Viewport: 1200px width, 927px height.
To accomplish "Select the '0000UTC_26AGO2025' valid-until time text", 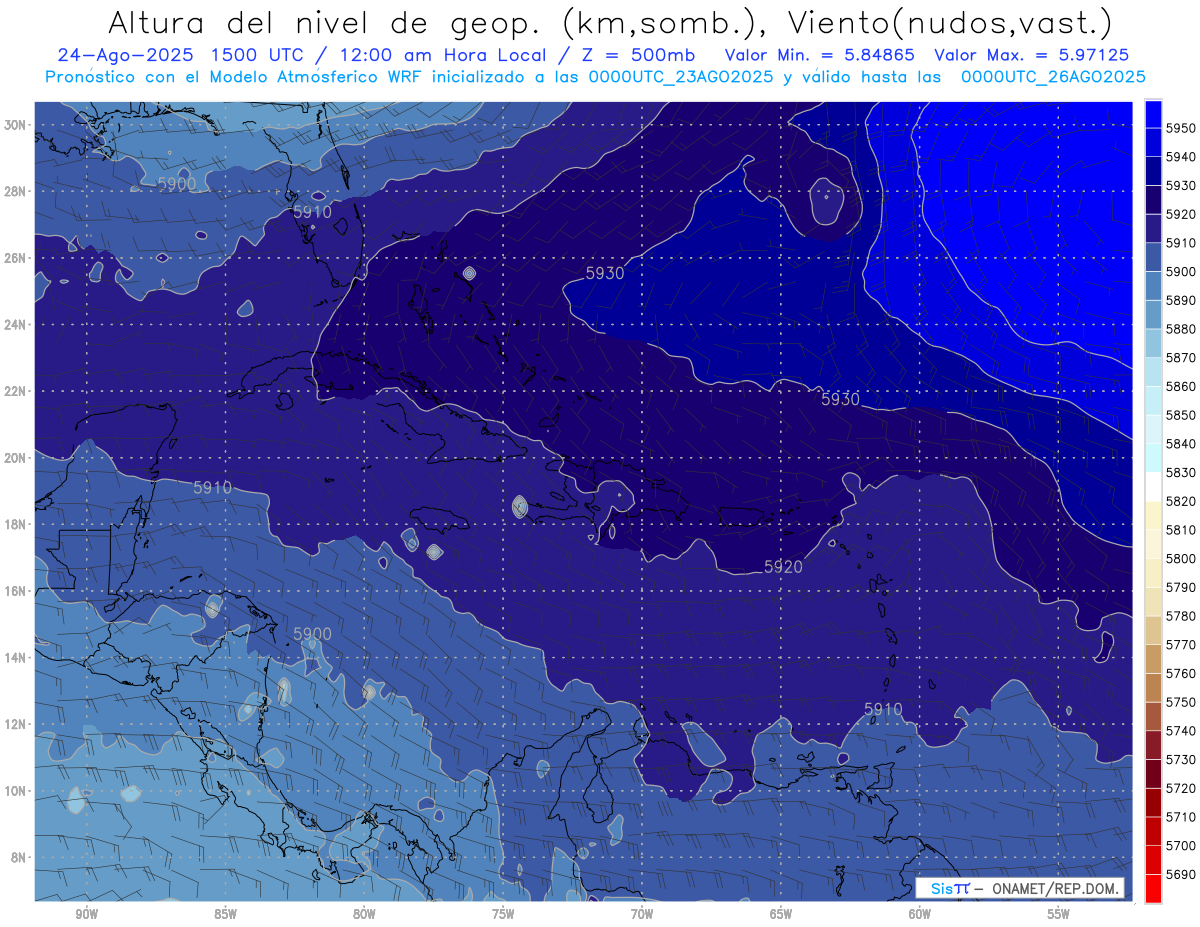I will tap(1053, 77).
